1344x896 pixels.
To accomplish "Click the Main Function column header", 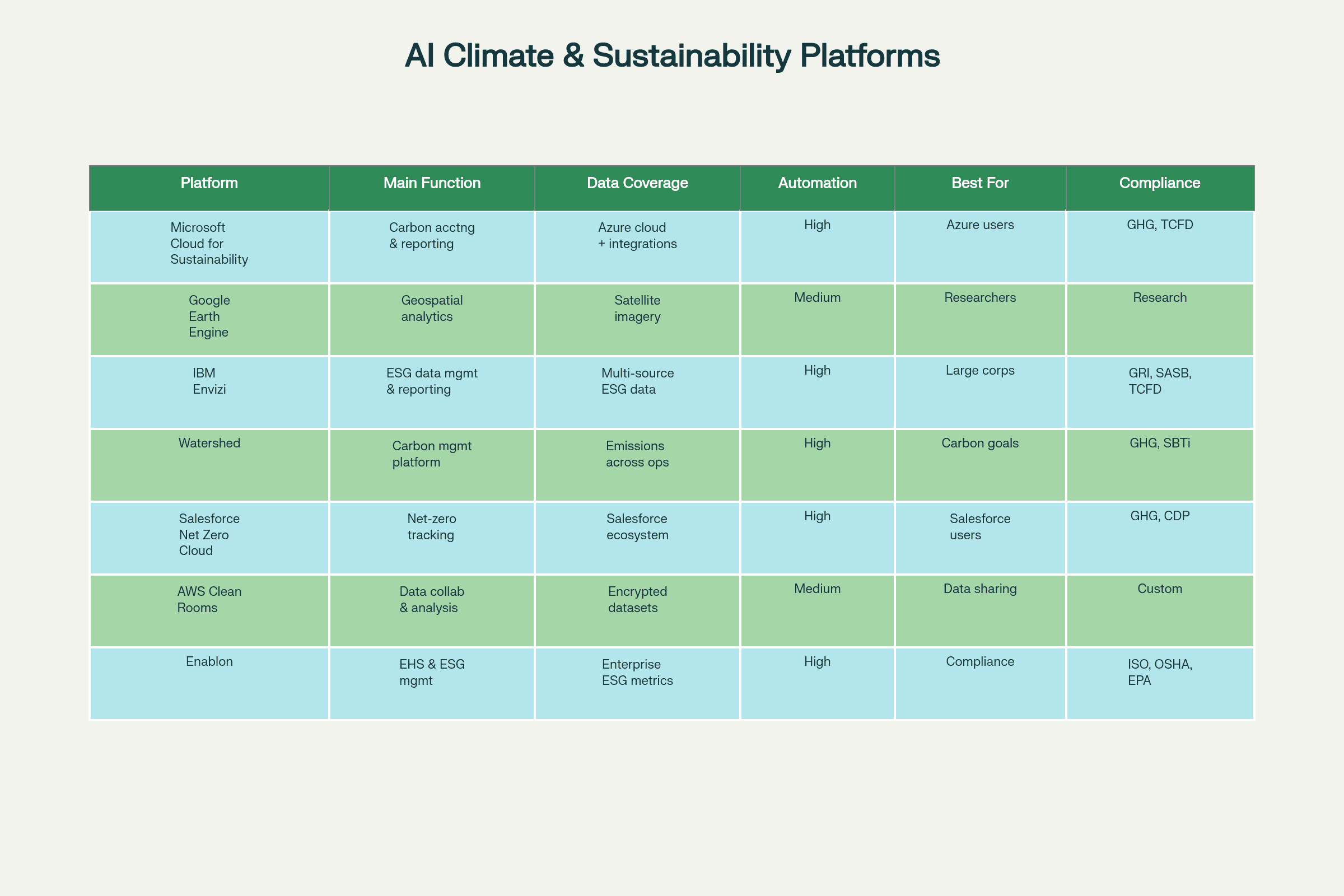I will [432, 189].
